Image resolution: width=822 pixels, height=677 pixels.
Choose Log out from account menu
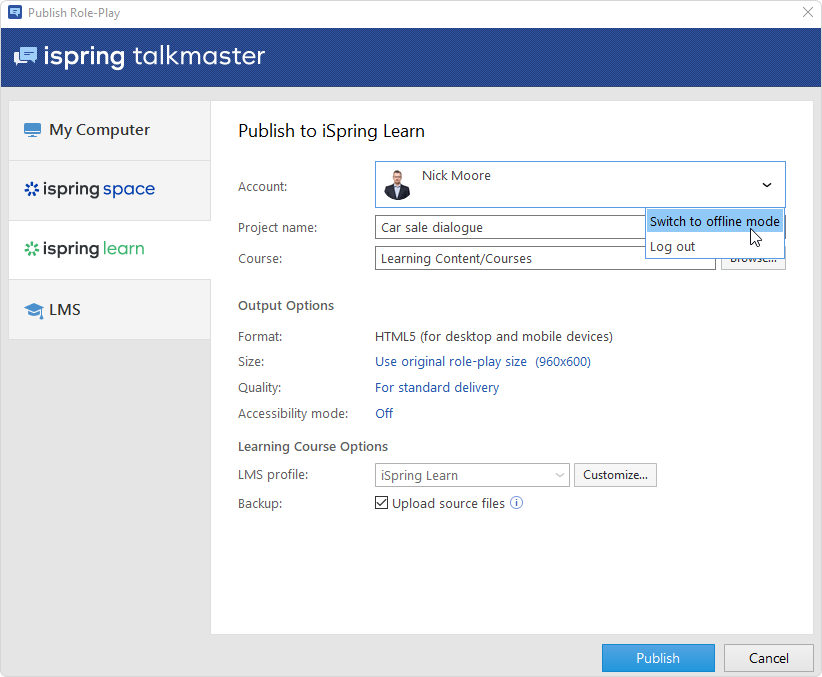coord(673,246)
